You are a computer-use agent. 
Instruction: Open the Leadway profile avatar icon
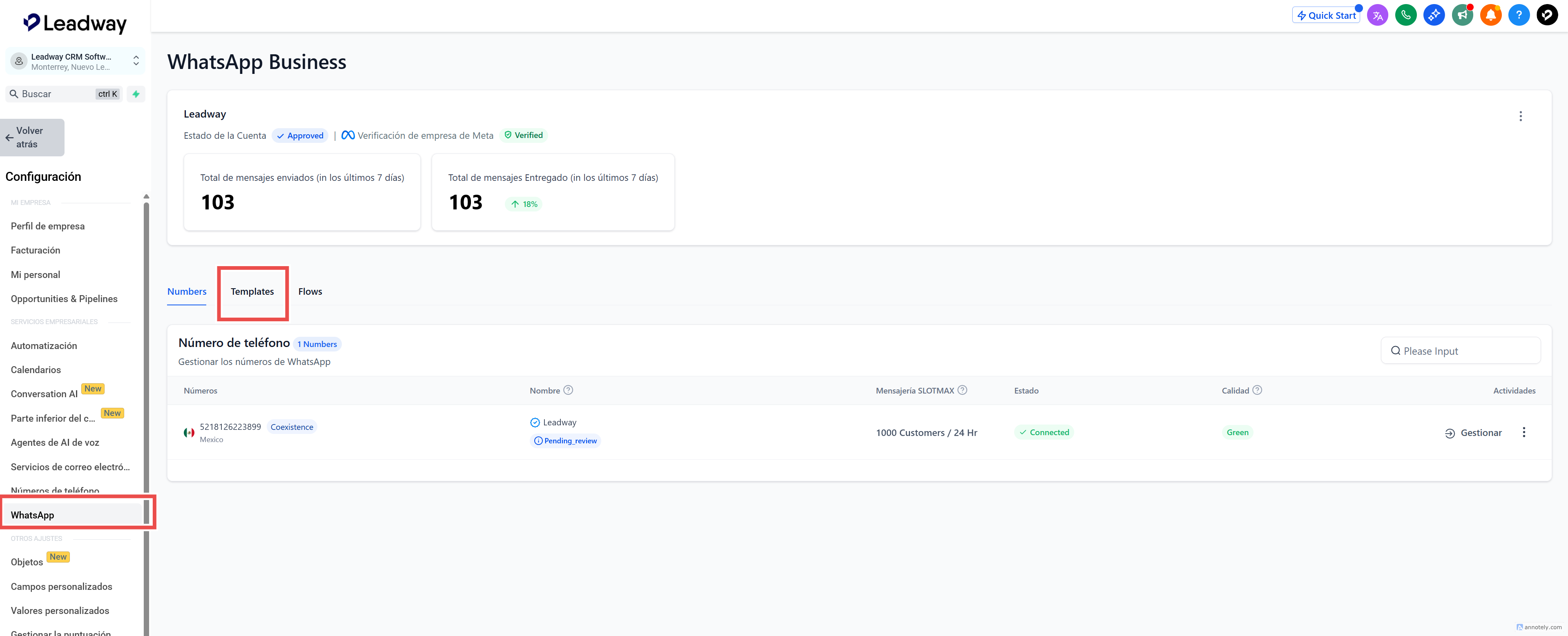pos(1547,15)
